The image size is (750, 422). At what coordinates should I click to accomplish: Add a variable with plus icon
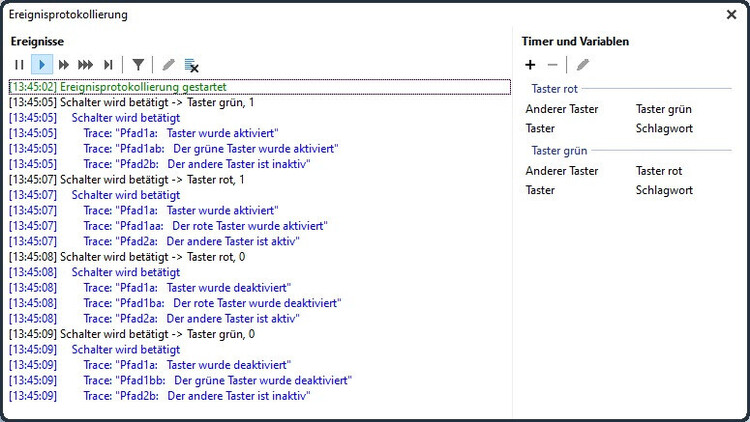click(530, 65)
